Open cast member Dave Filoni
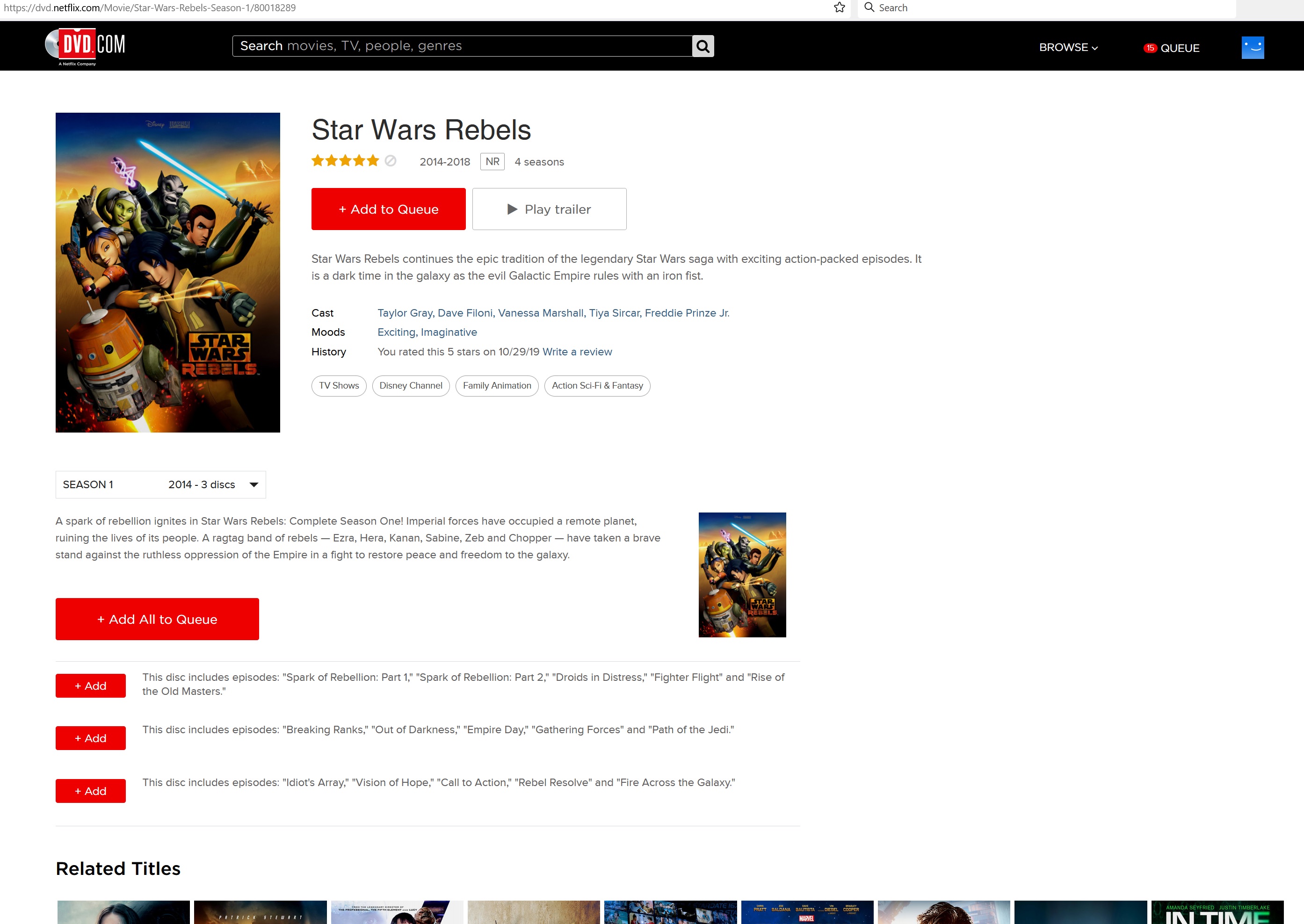This screenshot has height=924, width=1304. (466, 313)
